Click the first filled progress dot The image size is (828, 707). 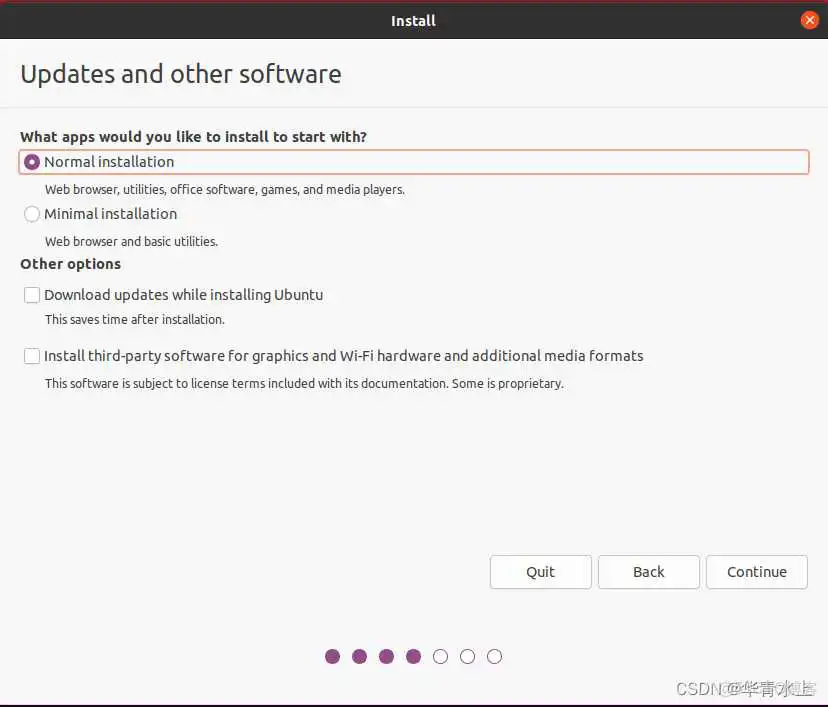[332, 656]
